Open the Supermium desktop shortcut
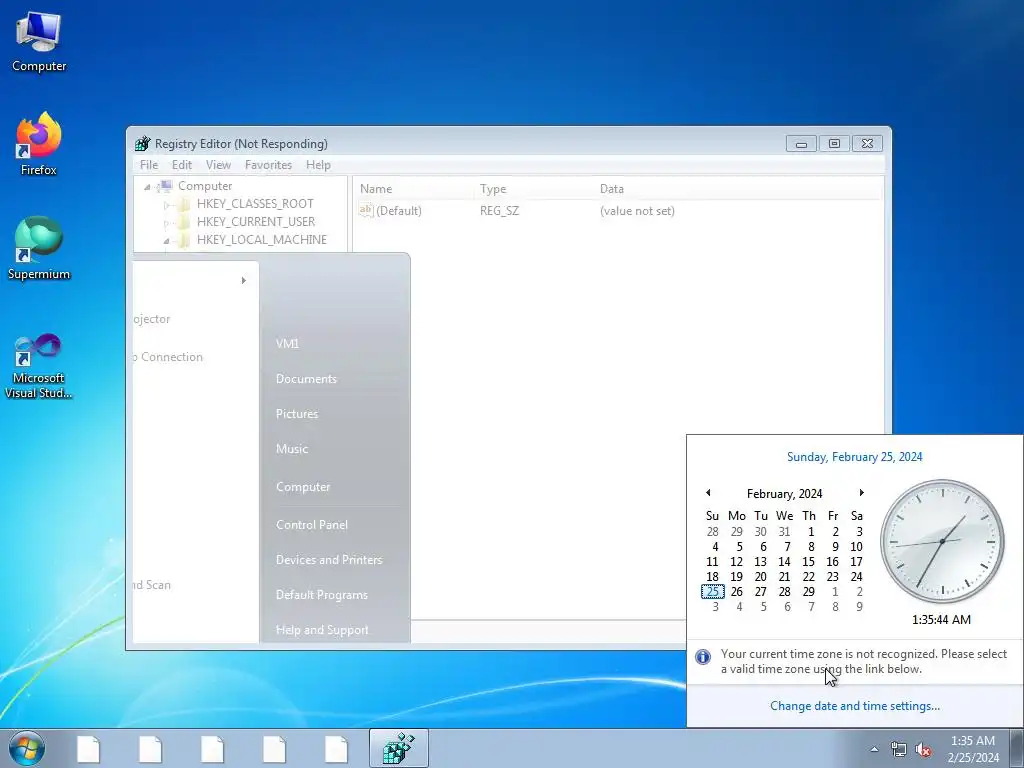The image size is (1024, 768). pyautogui.click(x=39, y=248)
